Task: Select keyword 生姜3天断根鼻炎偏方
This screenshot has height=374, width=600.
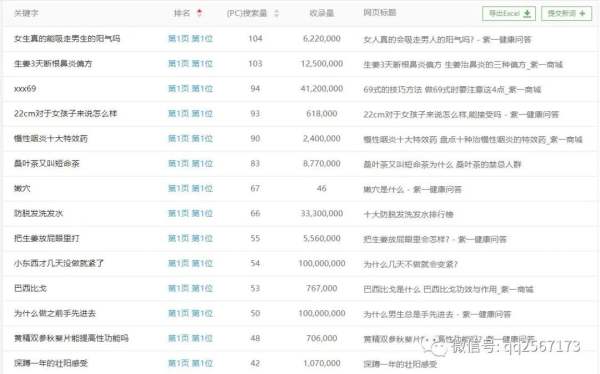Action: click(53, 64)
